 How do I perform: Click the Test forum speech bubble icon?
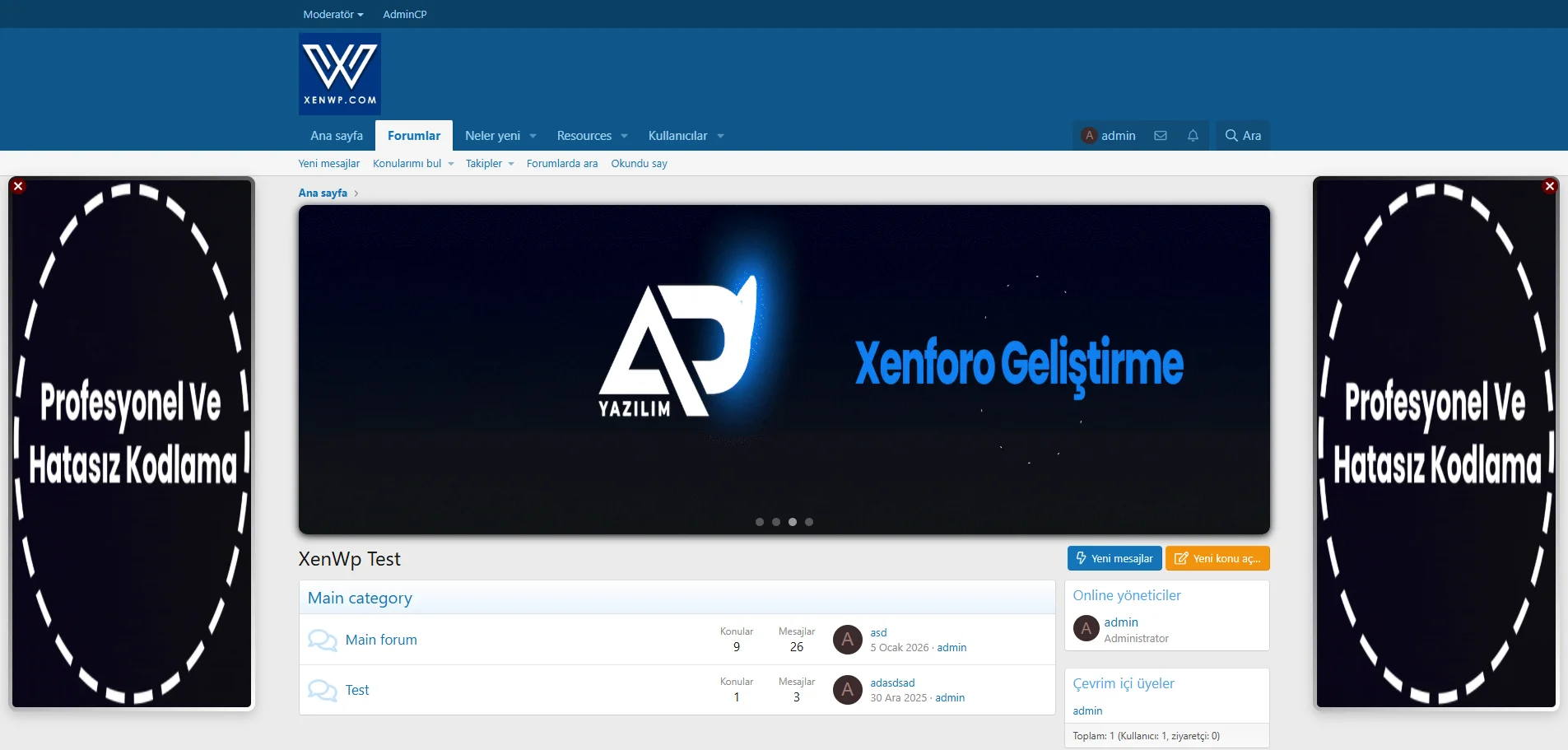point(322,691)
